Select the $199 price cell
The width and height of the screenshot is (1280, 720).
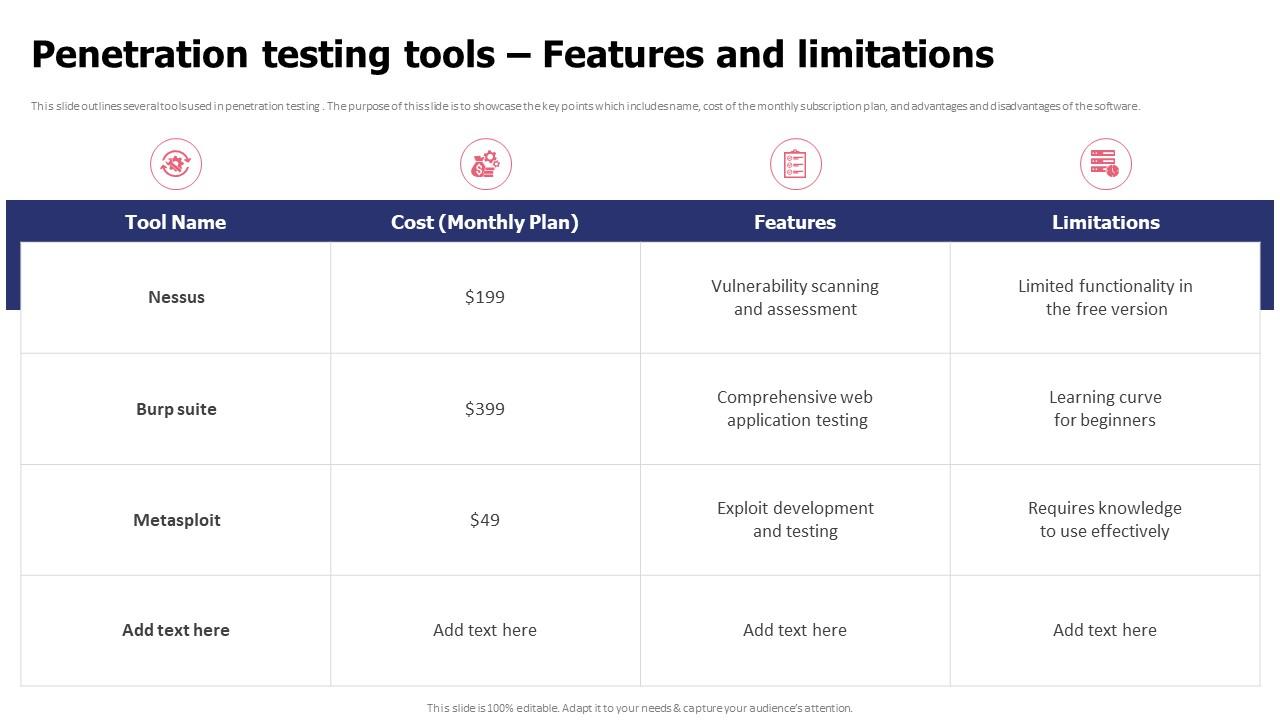485,297
